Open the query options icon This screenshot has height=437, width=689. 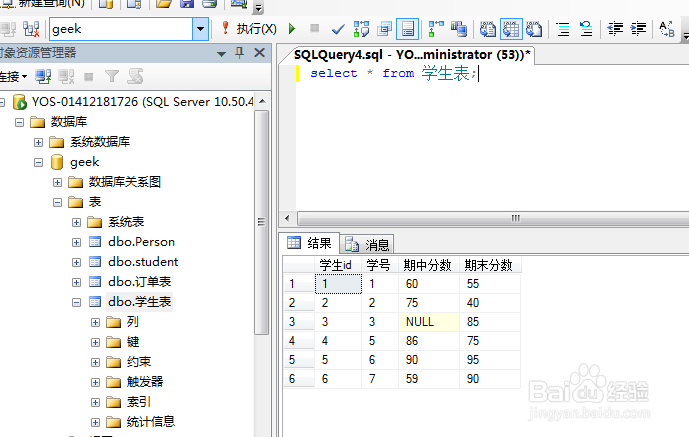point(384,29)
